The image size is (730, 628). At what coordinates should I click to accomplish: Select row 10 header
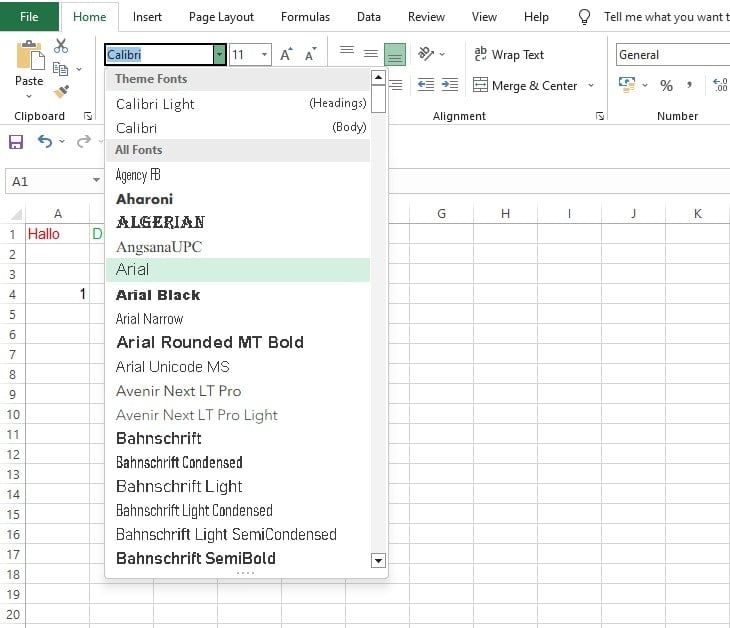[x=13, y=415]
